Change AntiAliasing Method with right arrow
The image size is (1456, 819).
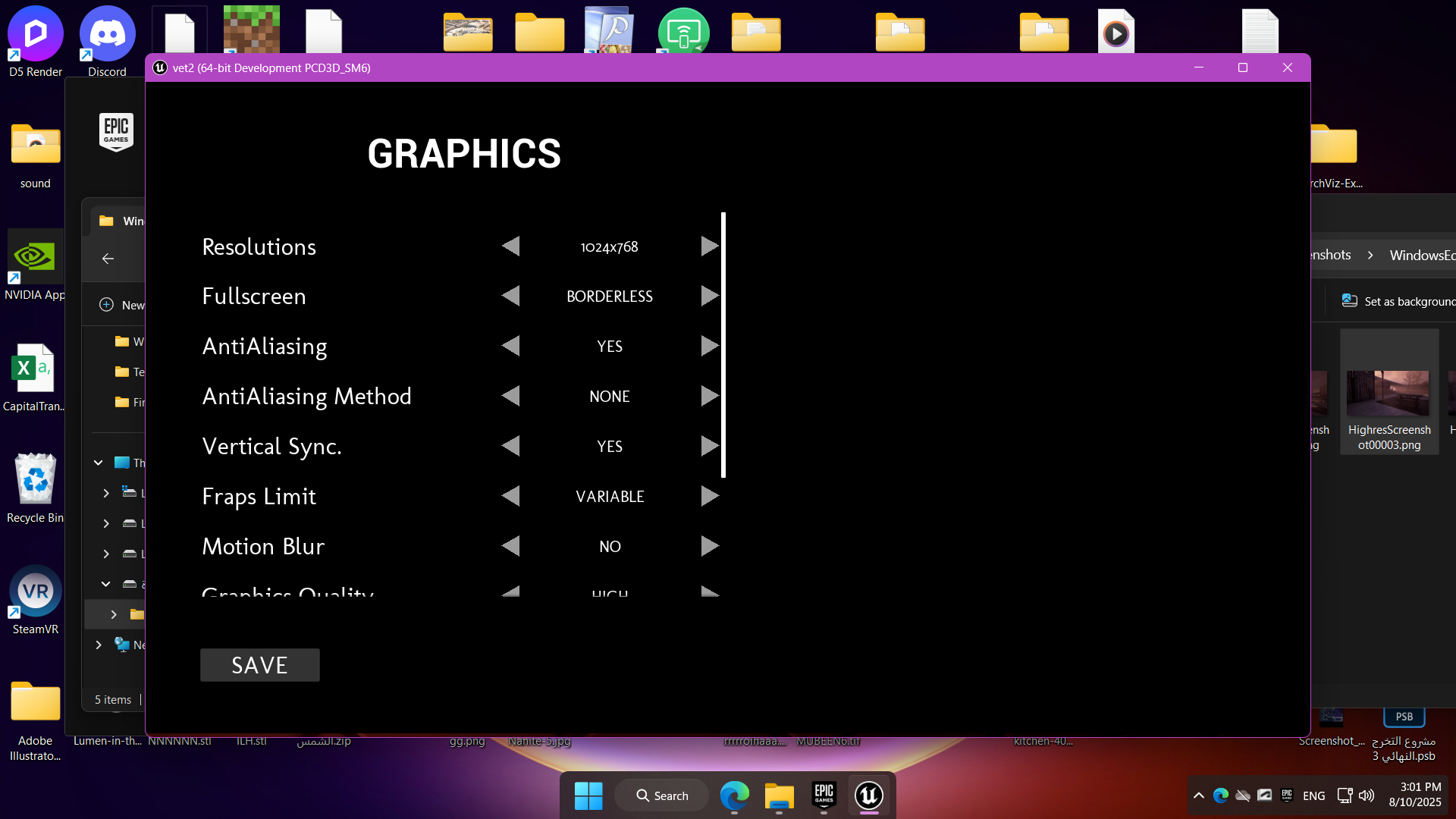pyautogui.click(x=709, y=396)
